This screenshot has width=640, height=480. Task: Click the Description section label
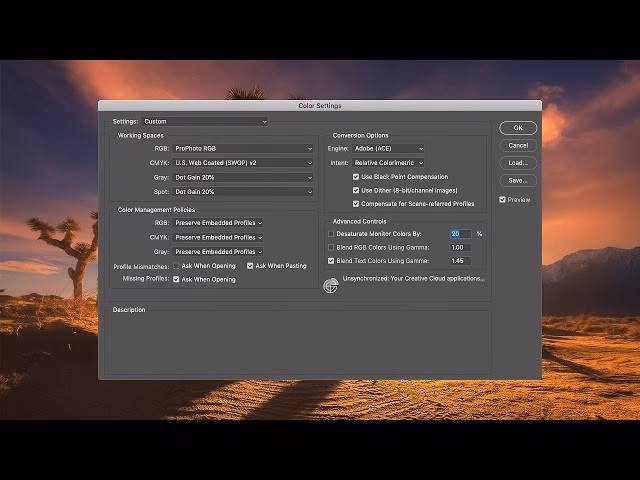129,310
